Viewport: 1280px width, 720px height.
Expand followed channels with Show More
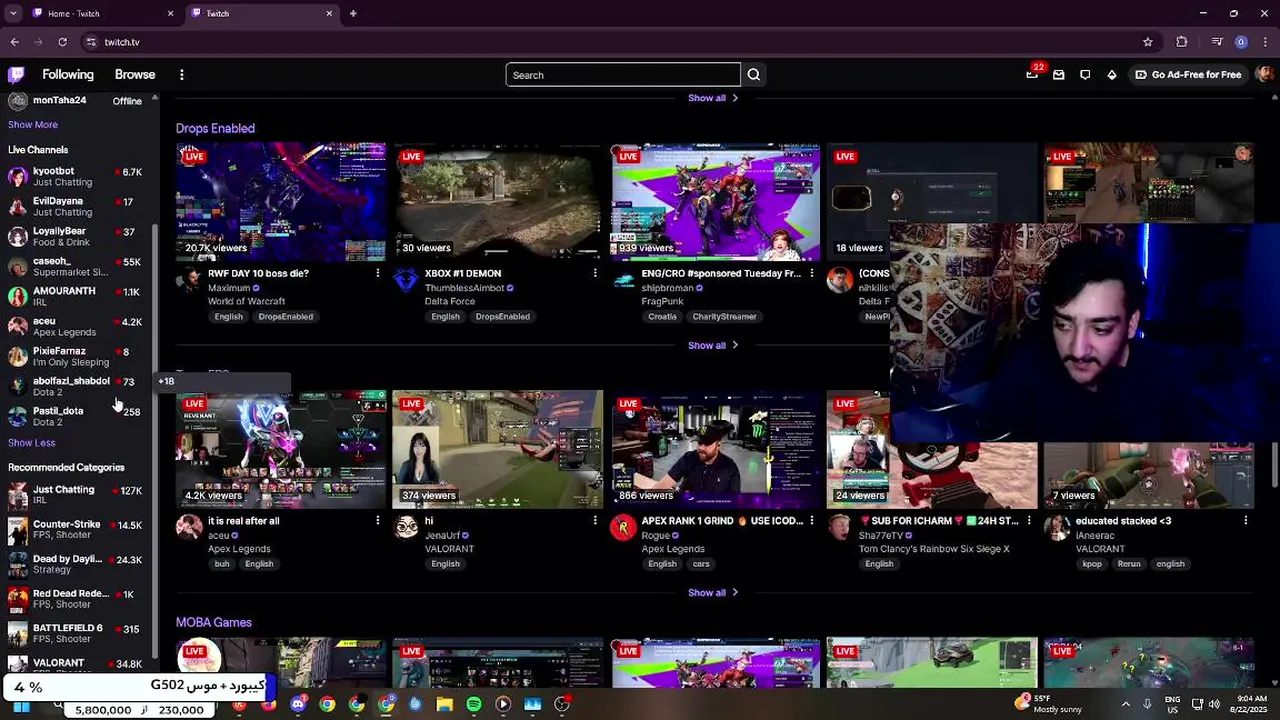[x=33, y=125]
